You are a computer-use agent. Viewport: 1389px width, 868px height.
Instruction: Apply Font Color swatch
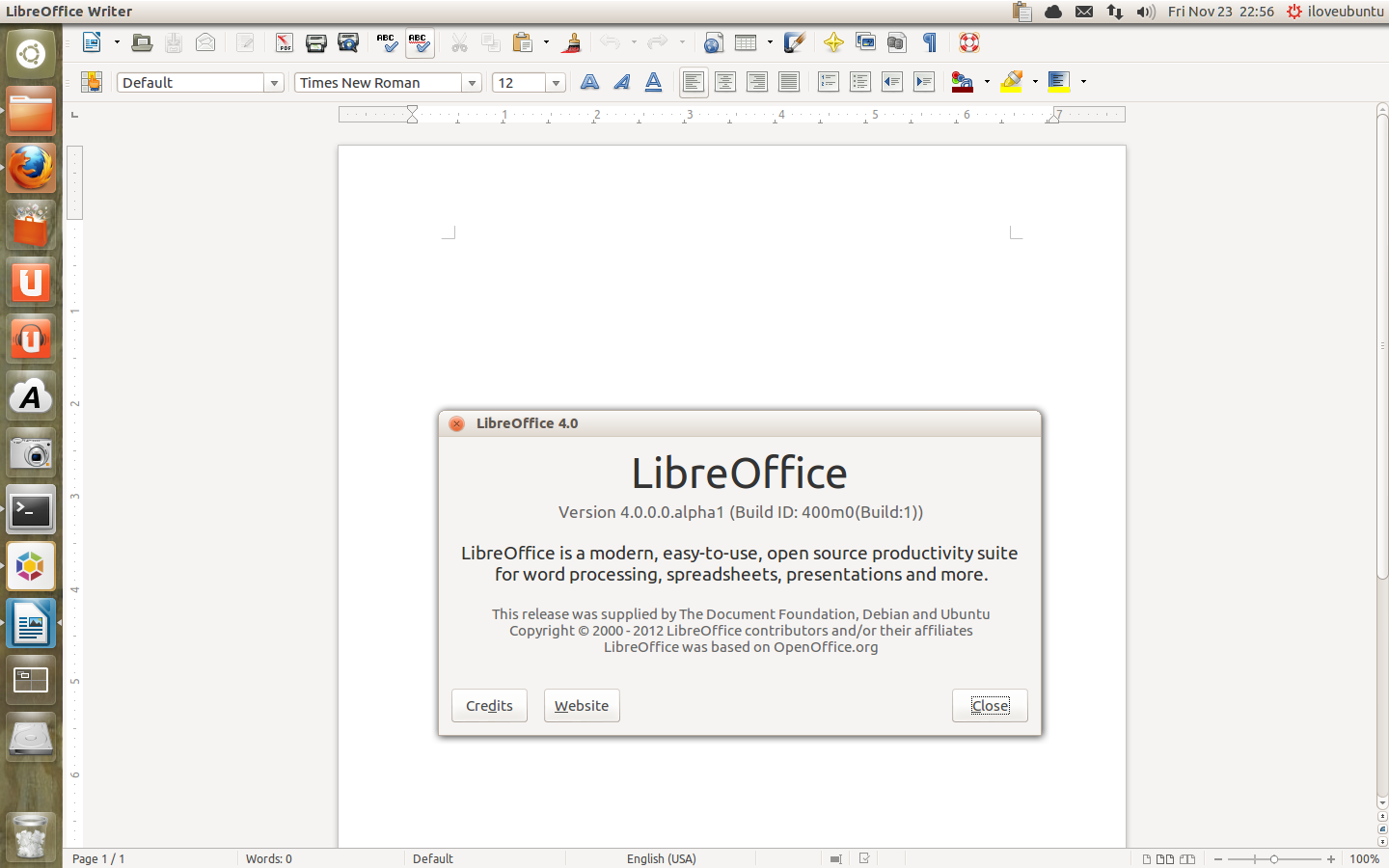pyautogui.click(x=963, y=82)
